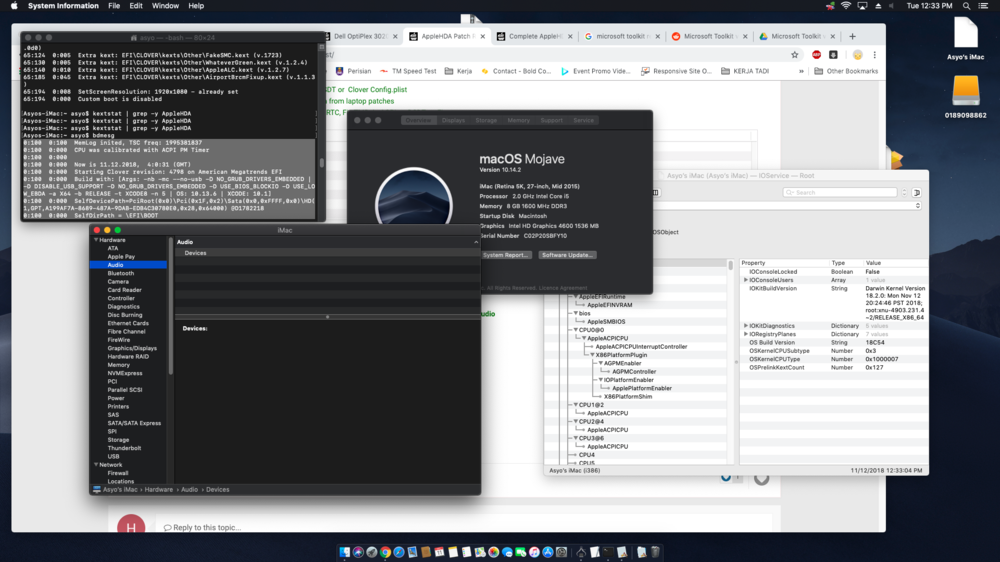1000x562 pixels.
Task: Click the downloader extension icon in Chrome
Action: point(833,55)
